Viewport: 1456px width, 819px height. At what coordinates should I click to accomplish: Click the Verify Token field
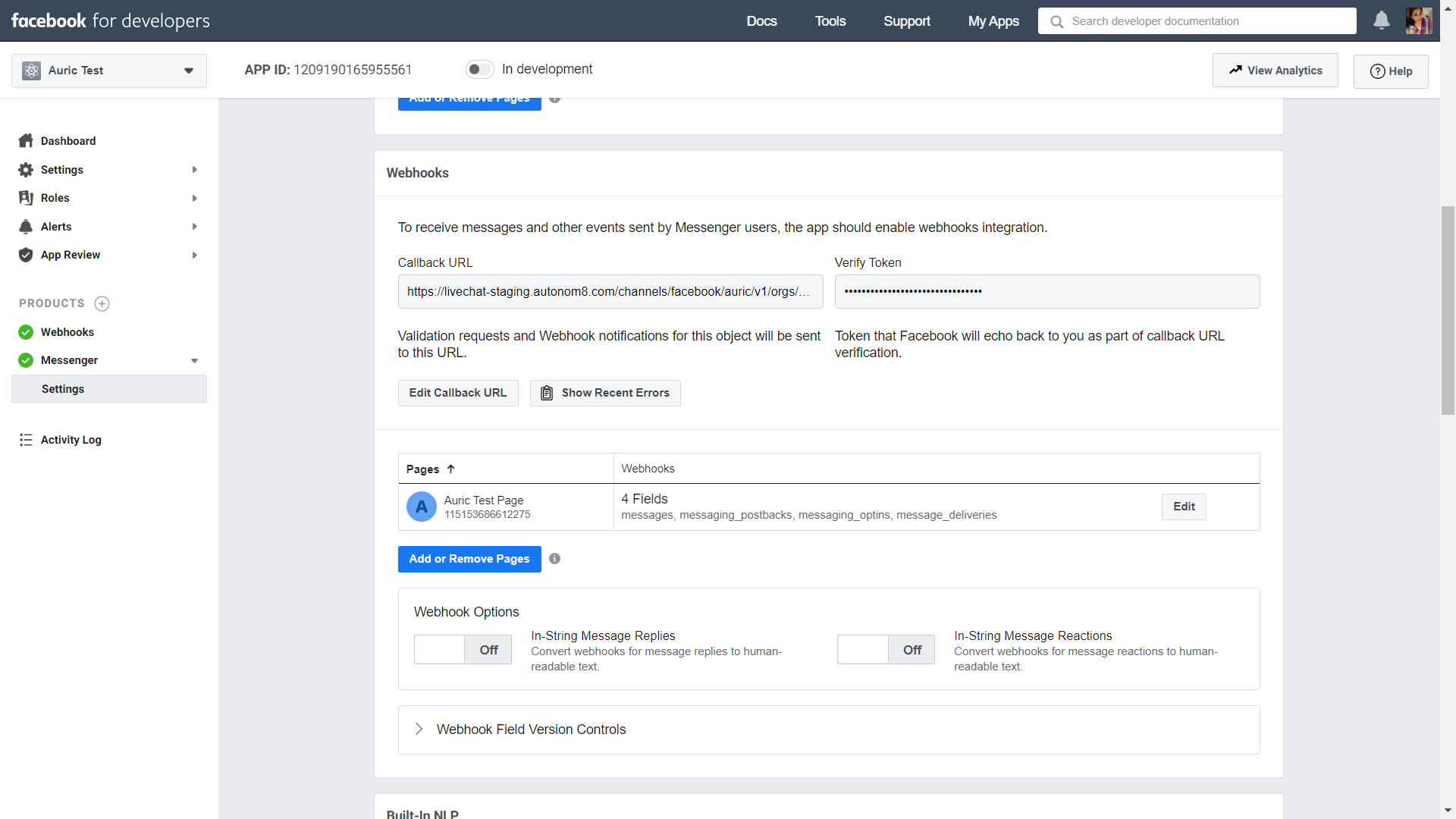tap(1047, 292)
